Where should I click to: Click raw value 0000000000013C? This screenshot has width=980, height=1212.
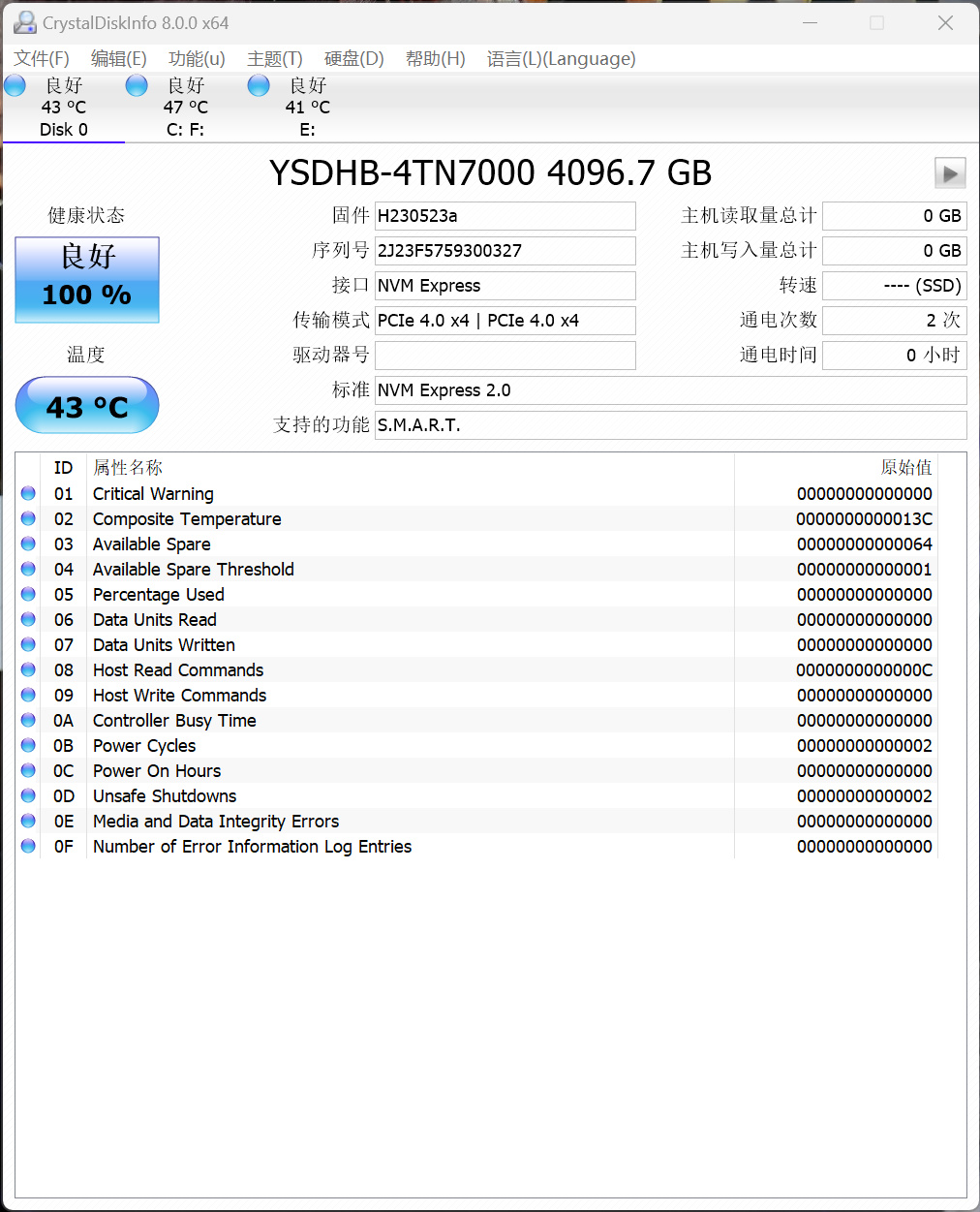864,519
